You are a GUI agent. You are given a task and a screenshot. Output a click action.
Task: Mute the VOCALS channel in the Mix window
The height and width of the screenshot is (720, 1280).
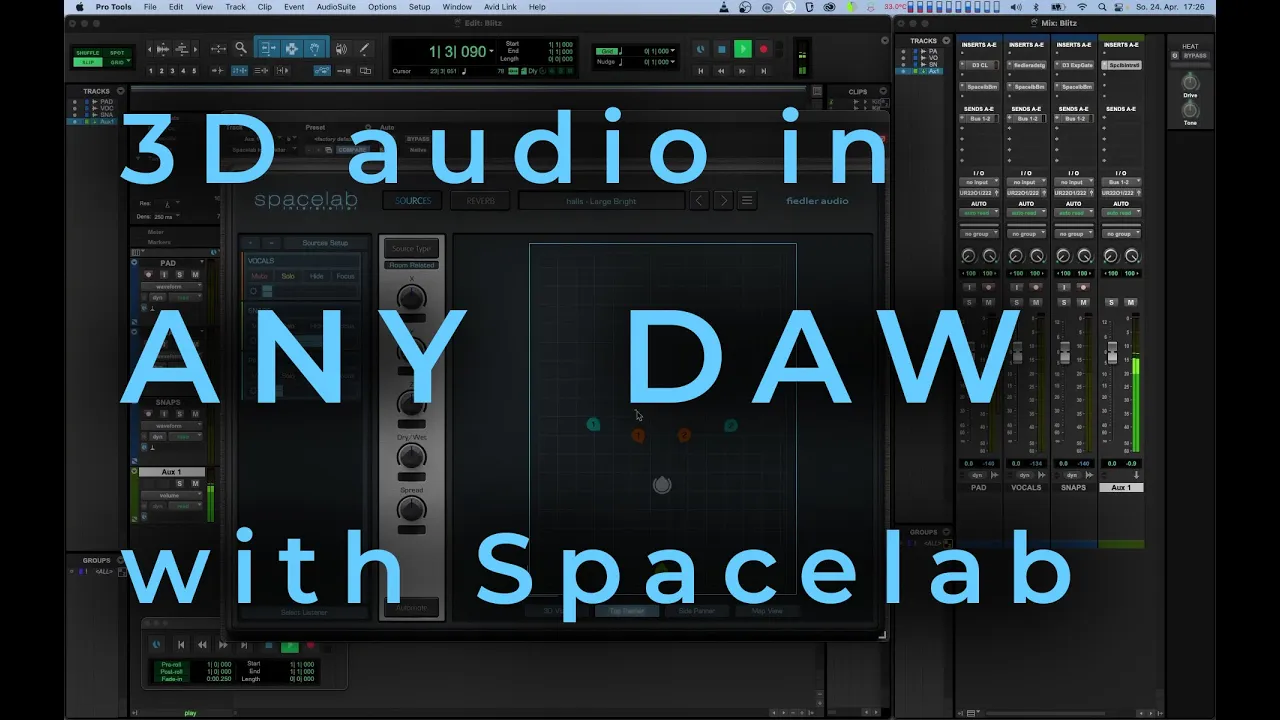(x=1036, y=302)
